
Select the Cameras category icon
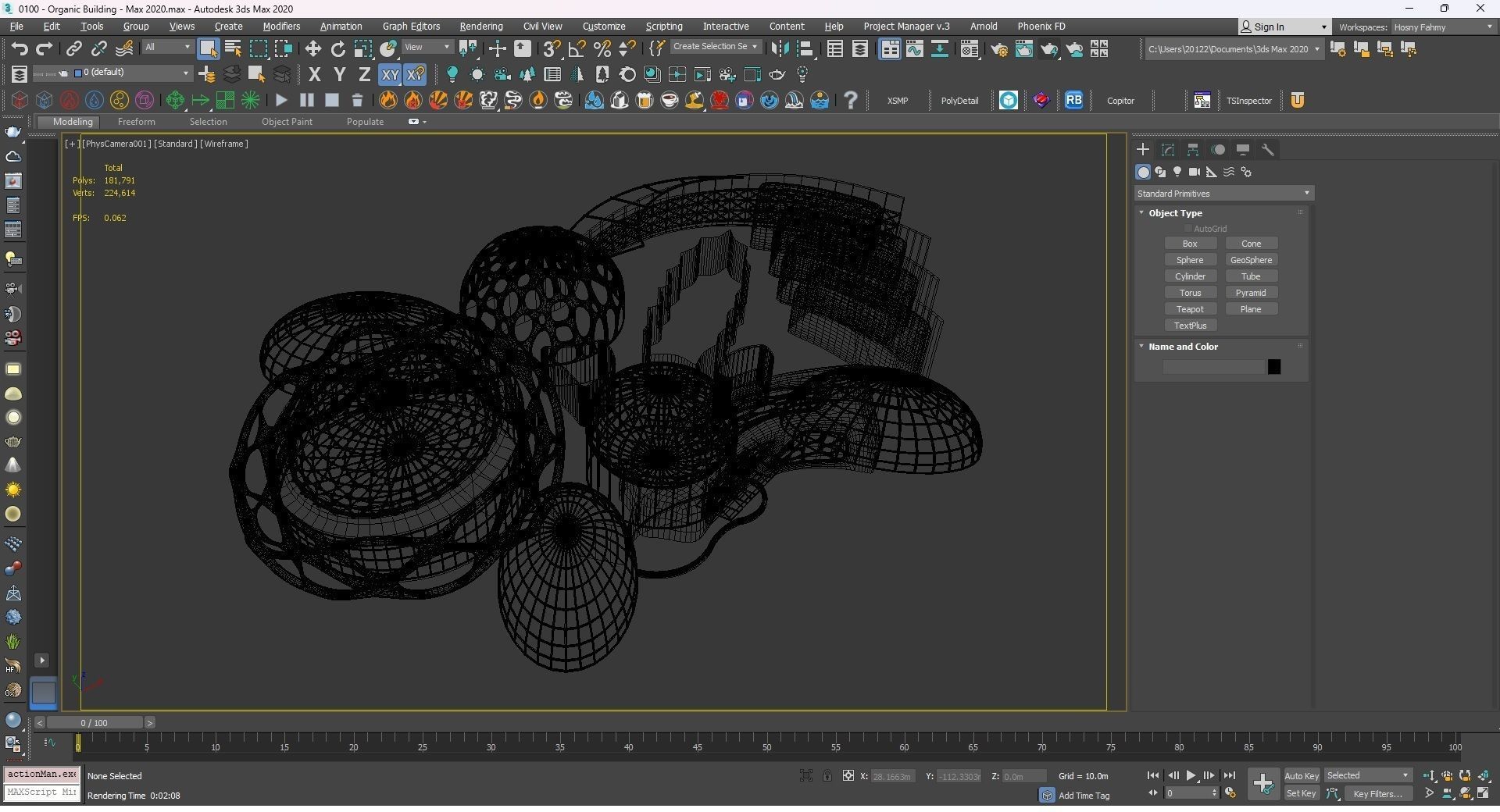tap(1194, 172)
